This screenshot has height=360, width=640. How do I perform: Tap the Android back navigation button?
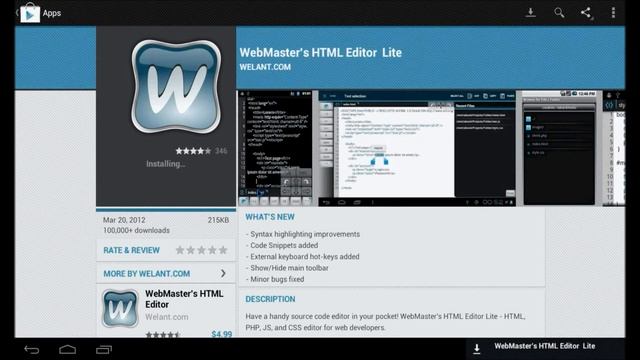pos(31,349)
